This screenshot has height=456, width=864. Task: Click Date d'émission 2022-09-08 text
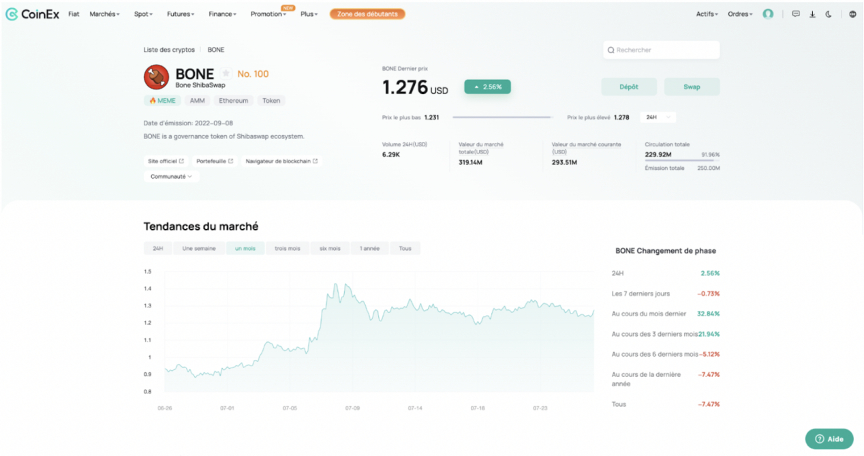(188, 123)
